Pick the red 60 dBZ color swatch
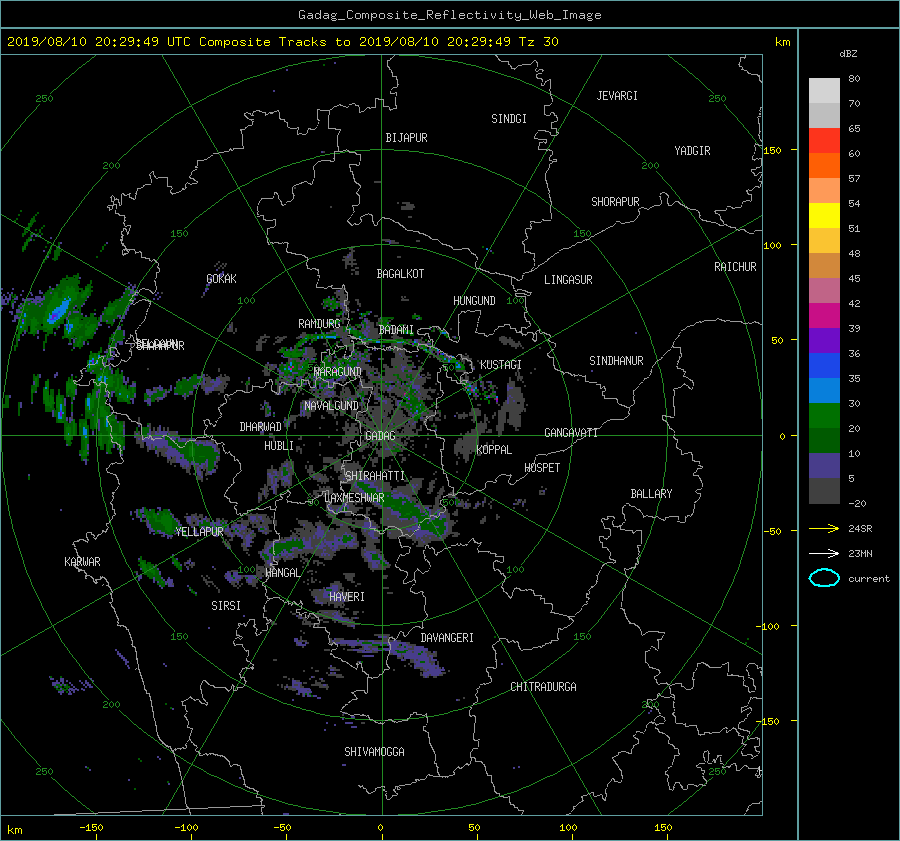Screen dimensions: 900x841 824,141
